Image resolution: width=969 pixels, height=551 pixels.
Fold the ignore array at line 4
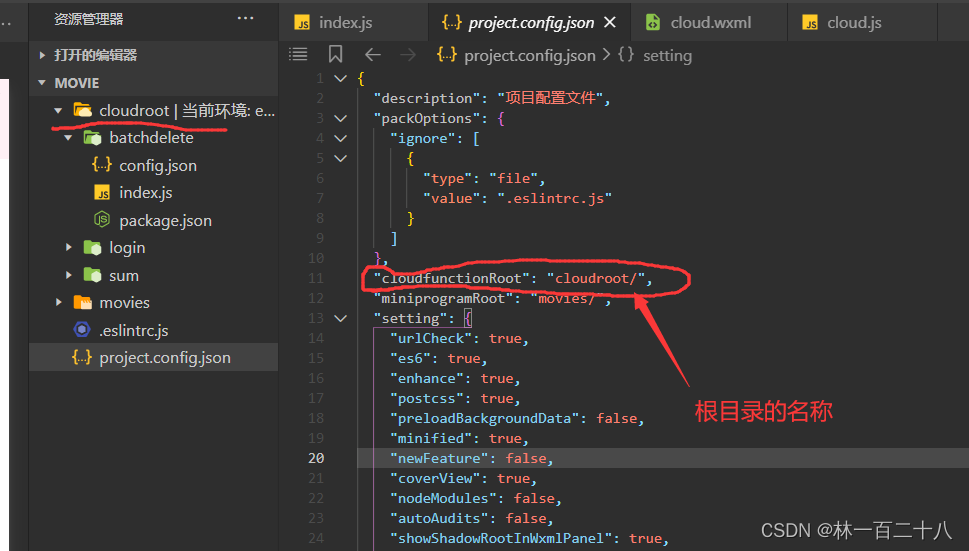click(x=341, y=138)
